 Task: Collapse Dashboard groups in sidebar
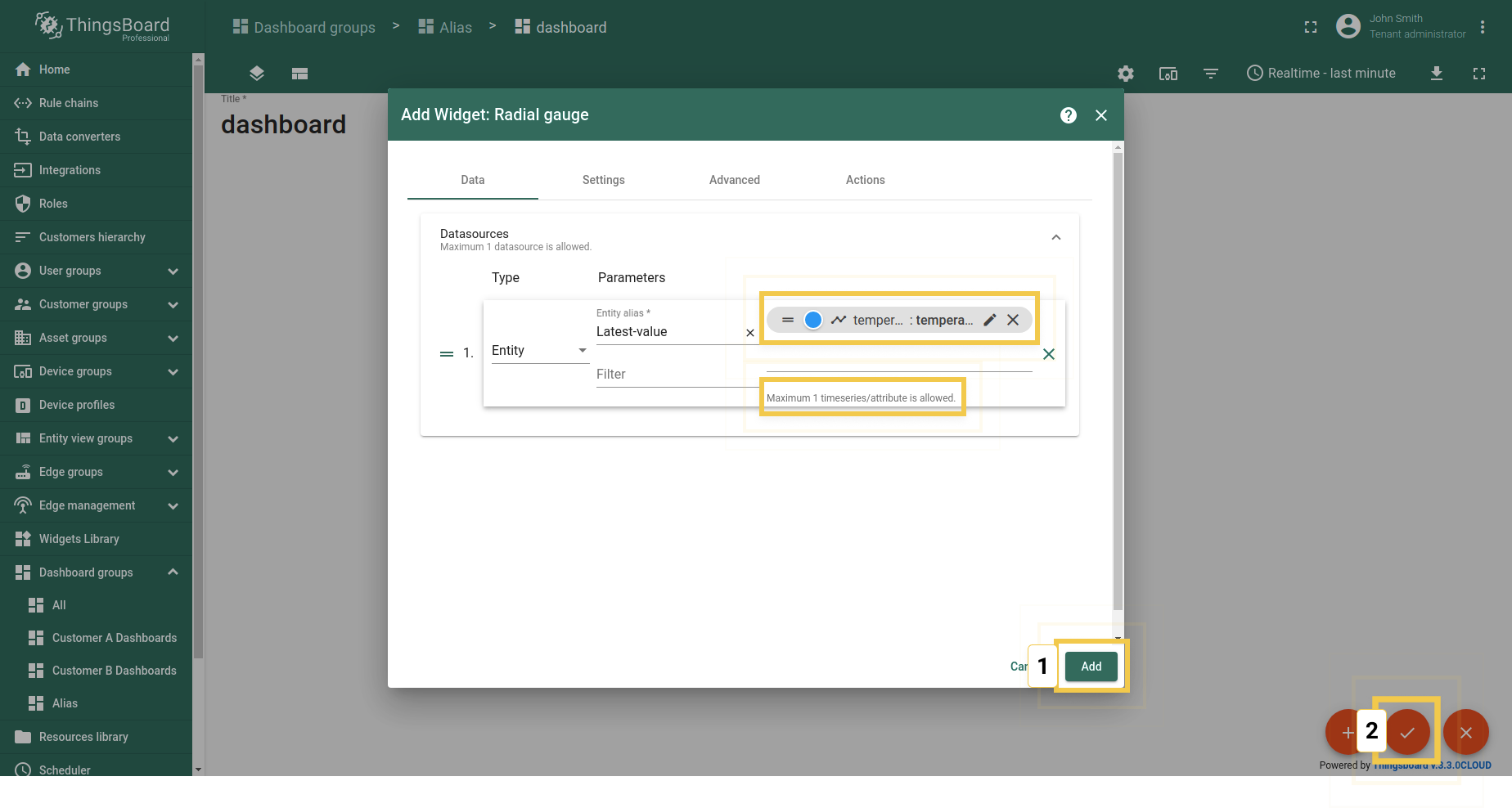[173, 572]
